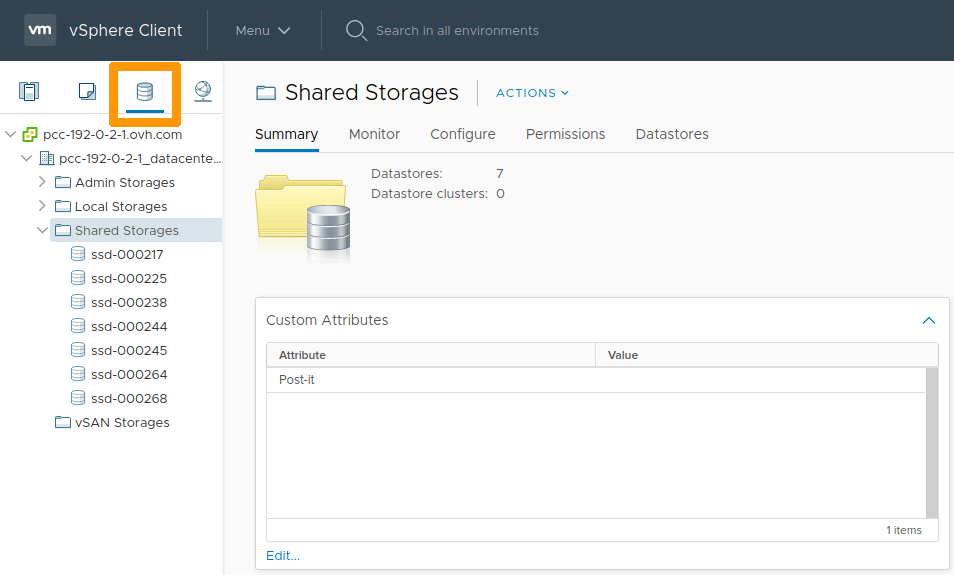954x575 pixels.
Task: Click datastore icon beside ssd-000245
Action: point(78,350)
